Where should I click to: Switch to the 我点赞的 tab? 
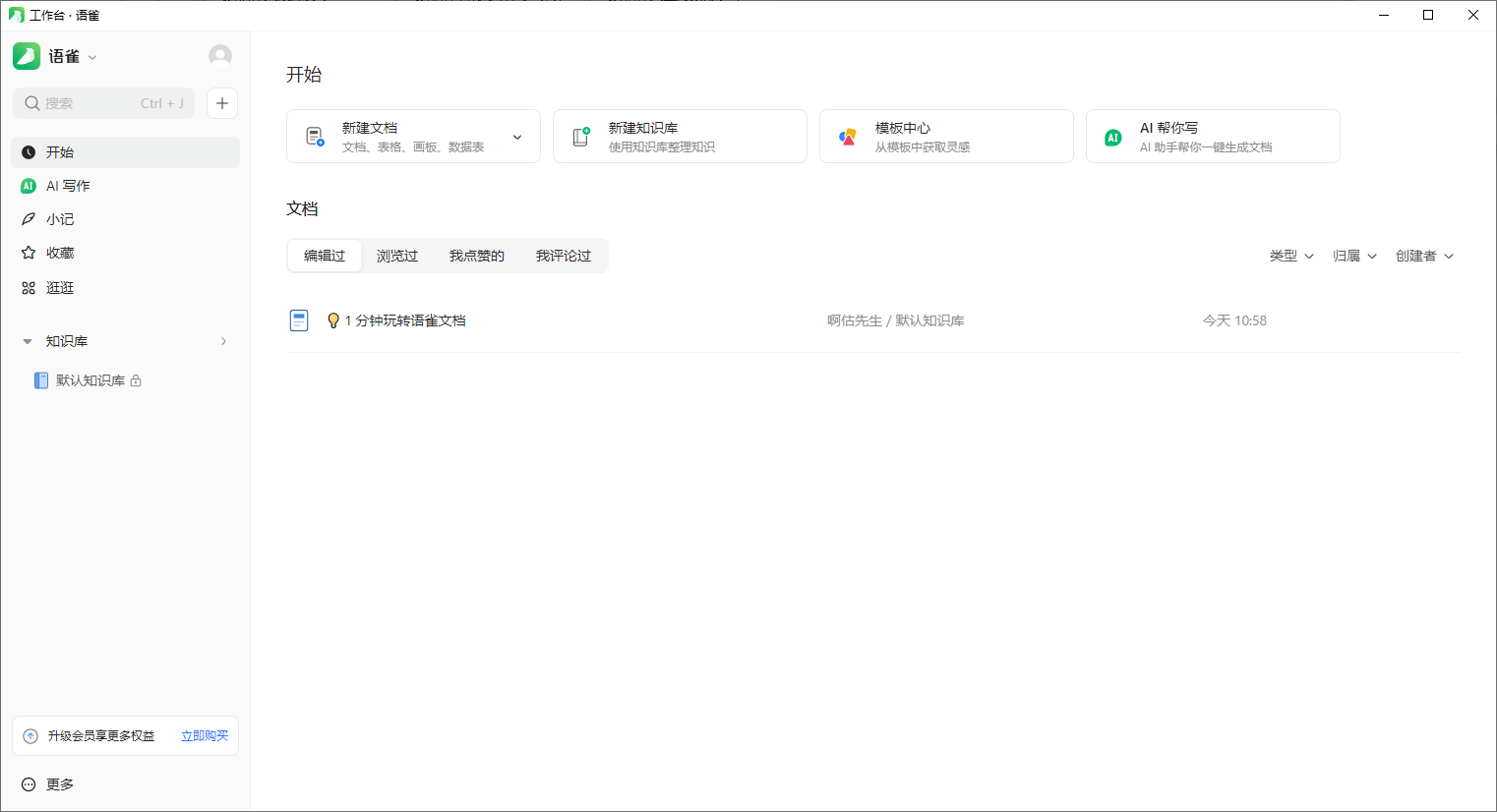476,256
